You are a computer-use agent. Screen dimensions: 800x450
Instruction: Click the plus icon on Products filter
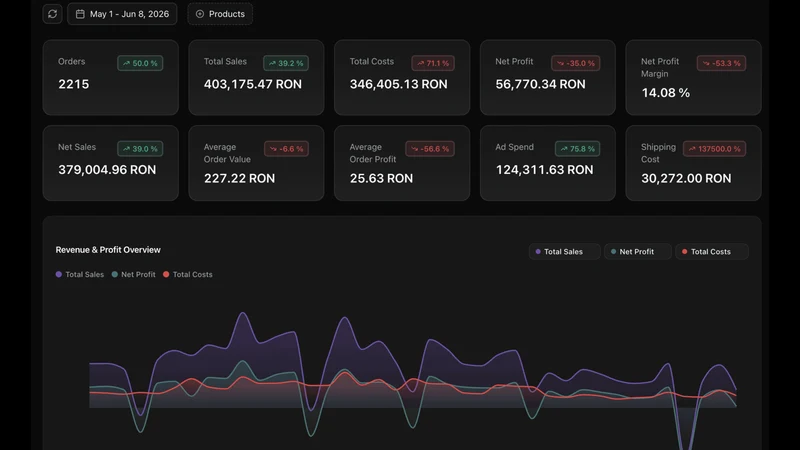(x=200, y=14)
